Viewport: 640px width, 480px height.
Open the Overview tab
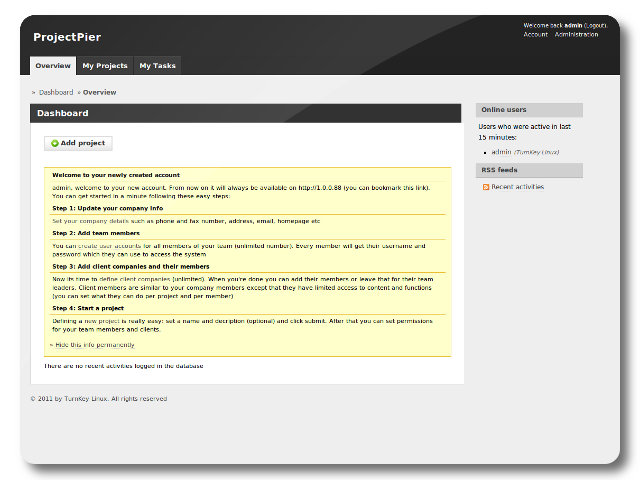(x=53, y=66)
